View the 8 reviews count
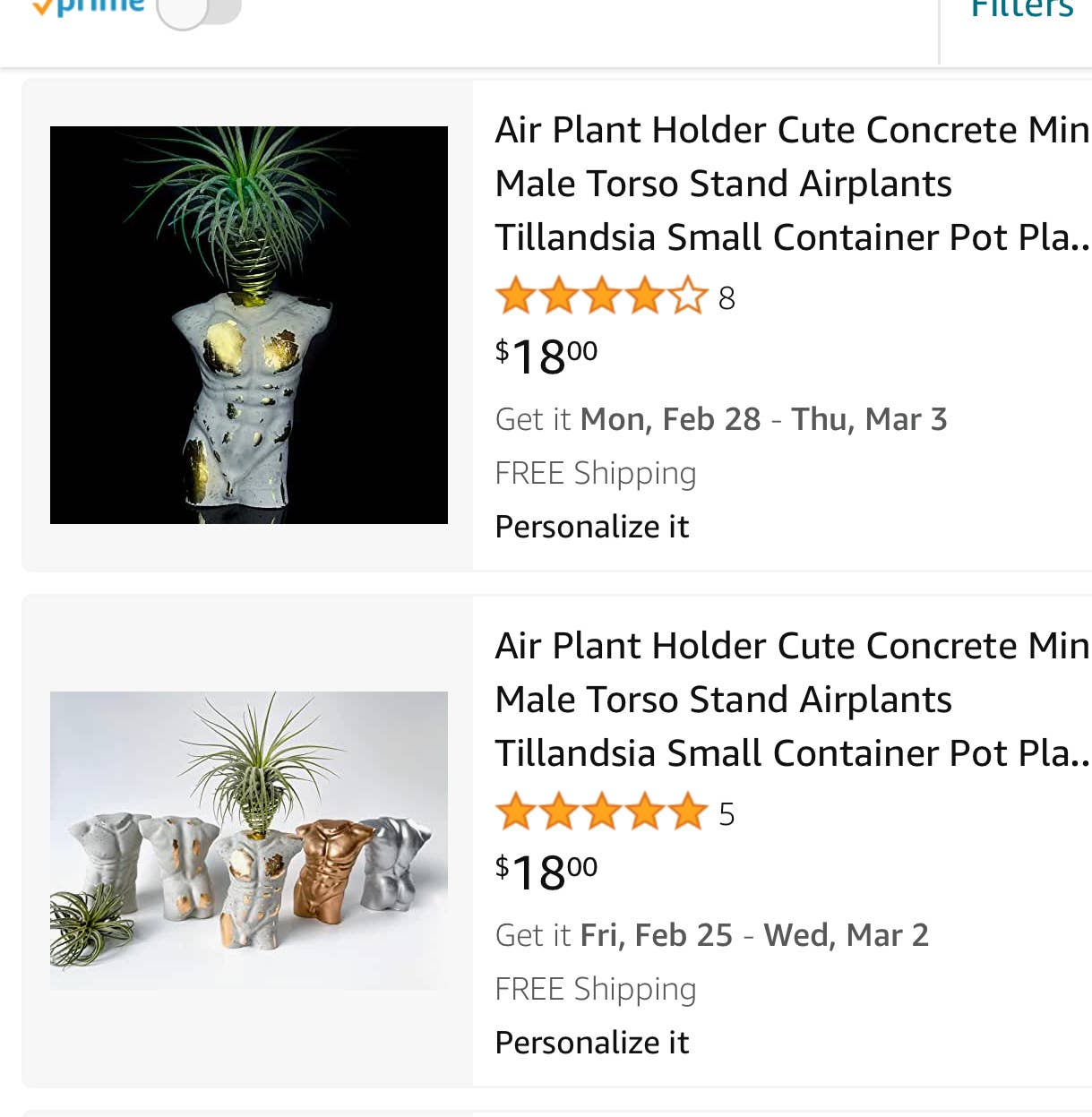Image resolution: width=1092 pixels, height=1117 pixels. tap(727, 298)
